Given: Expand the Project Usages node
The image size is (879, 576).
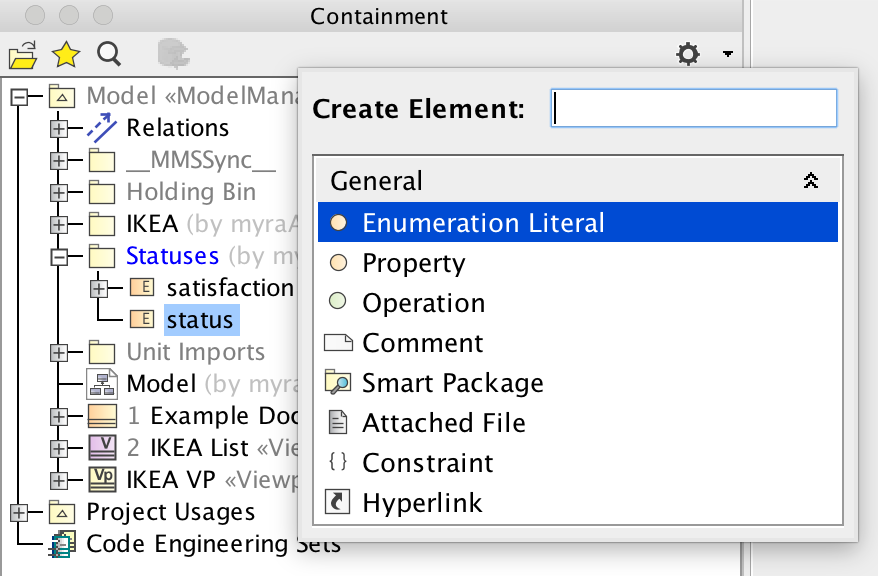Looking at the screenshot, I should coord(19,512).
